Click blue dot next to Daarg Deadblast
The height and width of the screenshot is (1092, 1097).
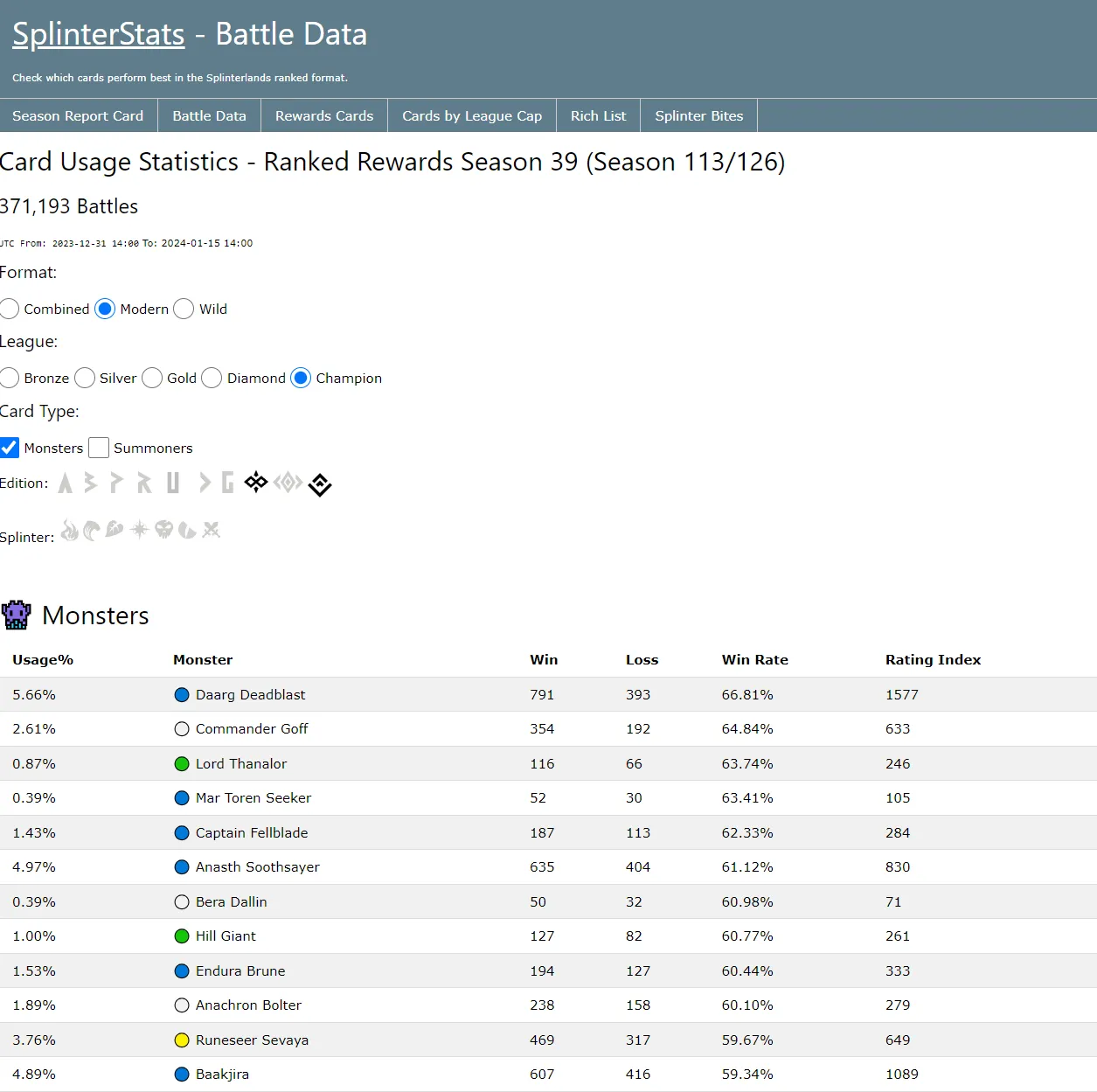182,695
